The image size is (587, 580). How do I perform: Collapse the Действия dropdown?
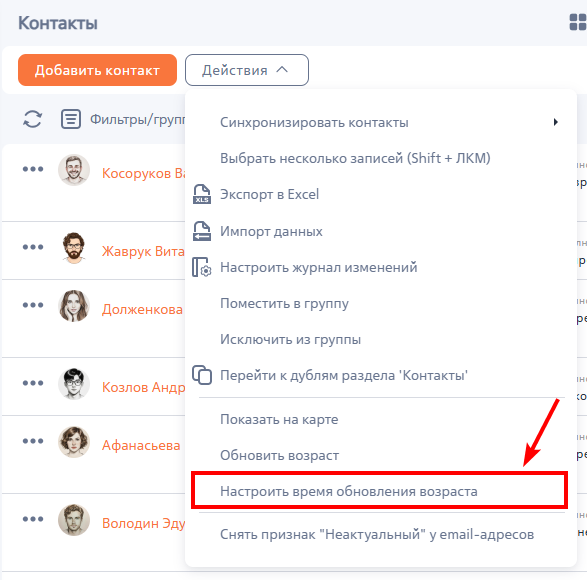(247, 70)
